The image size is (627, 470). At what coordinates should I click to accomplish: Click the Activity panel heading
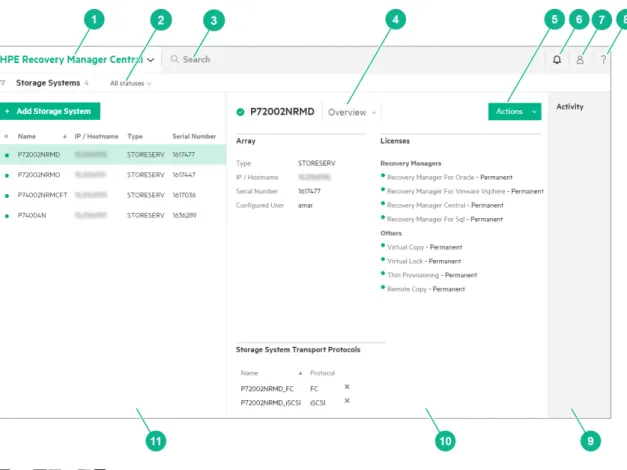(570, 107)
